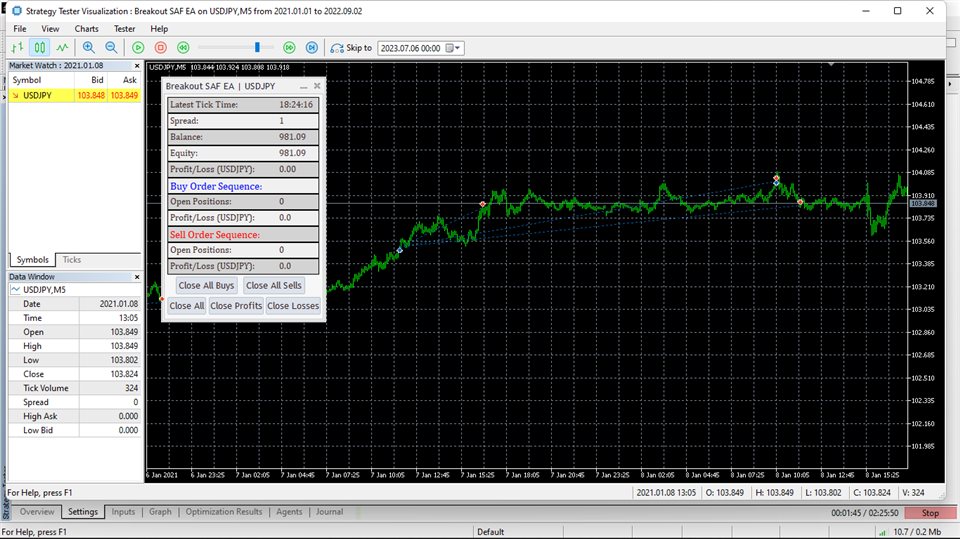
Task: Open the File menu
Action: 20,29
